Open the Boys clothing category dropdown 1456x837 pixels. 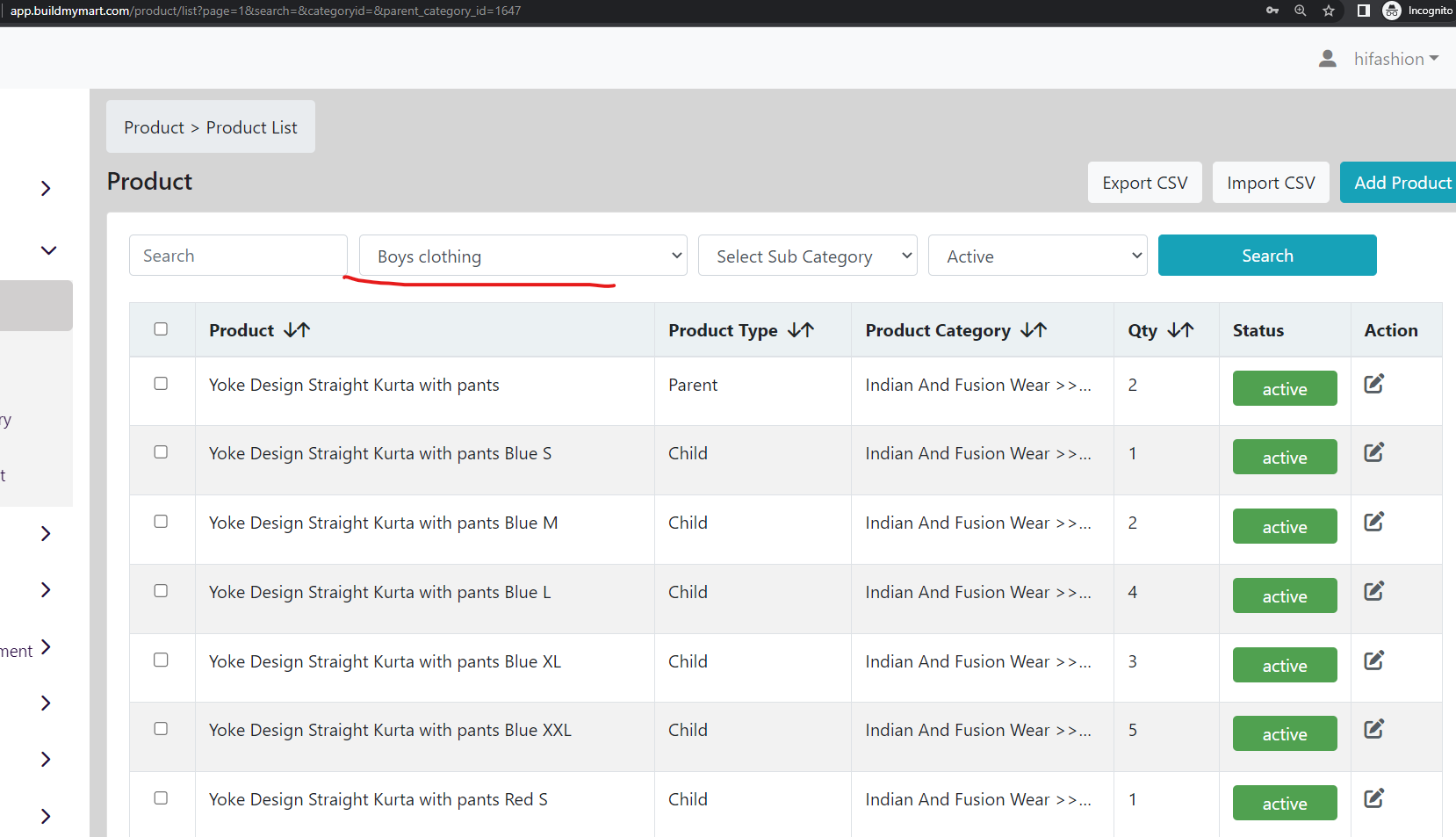(x=523, y=256)
